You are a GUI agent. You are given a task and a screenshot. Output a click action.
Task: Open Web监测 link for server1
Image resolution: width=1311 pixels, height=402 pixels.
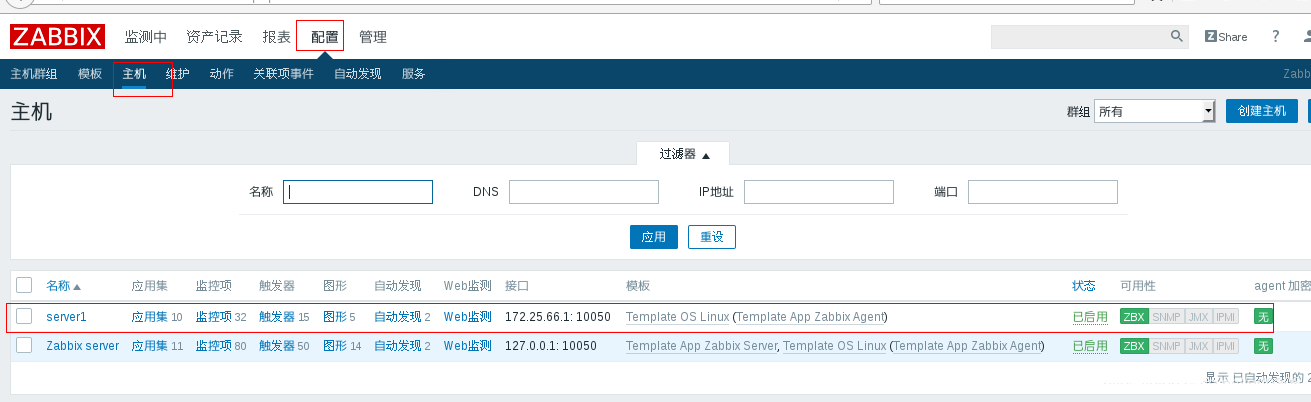click(468, 317)
